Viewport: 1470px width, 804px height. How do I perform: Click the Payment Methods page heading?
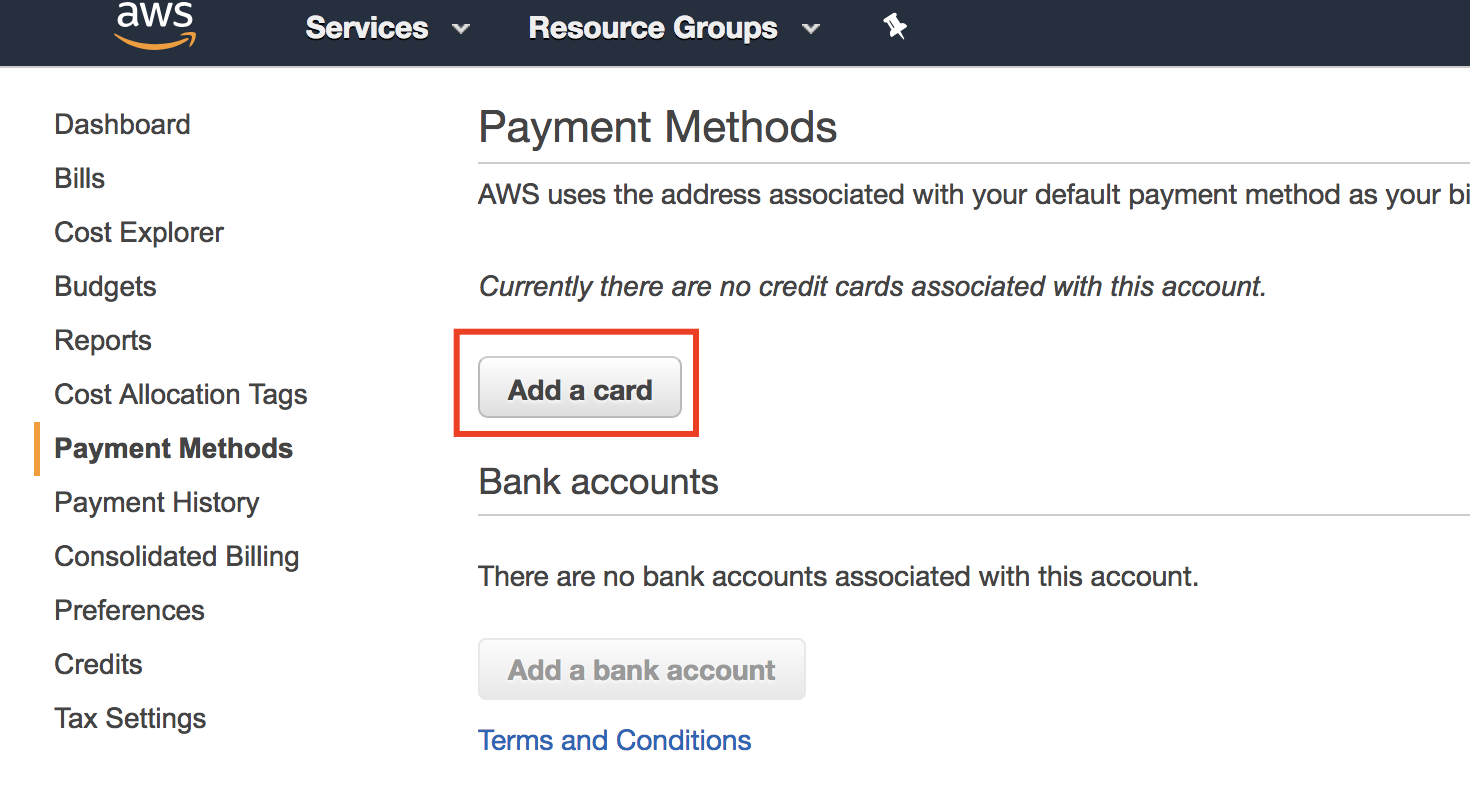pyautogui.click(x=657, y=128)
